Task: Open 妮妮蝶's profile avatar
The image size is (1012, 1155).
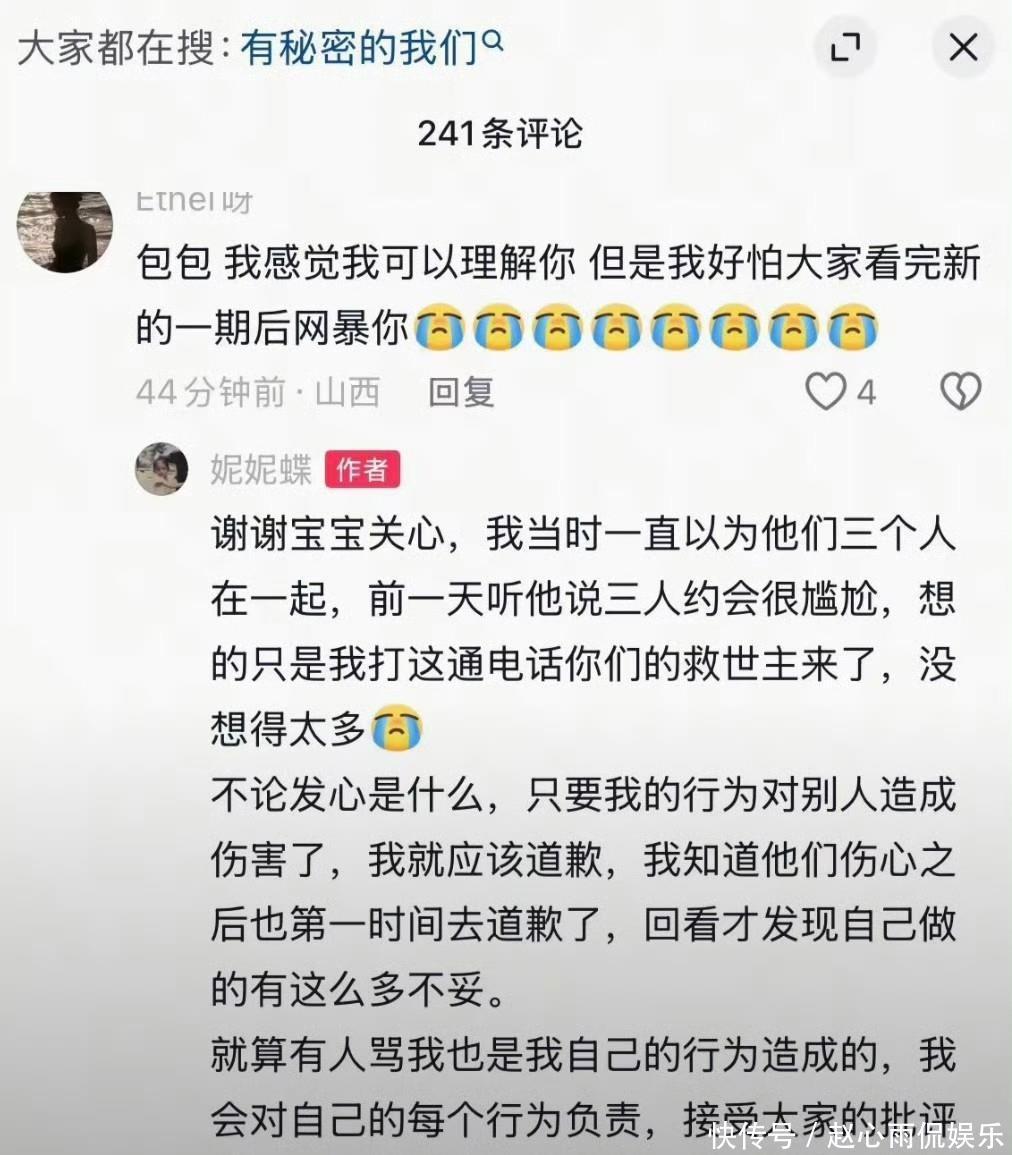Action: (161, 468)
